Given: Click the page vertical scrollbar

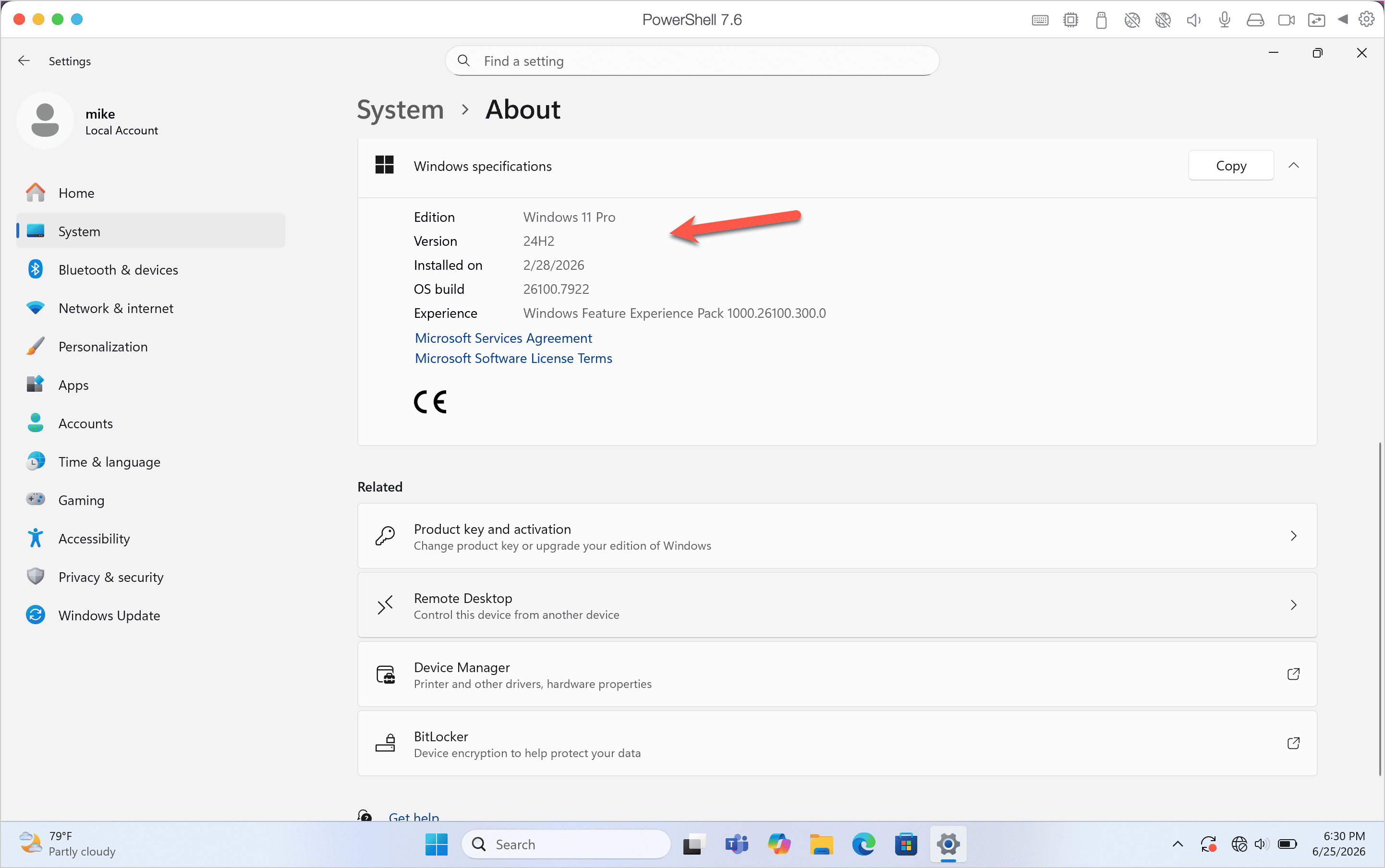Looking at the screenshot, I should click(x=1379, y=609).
